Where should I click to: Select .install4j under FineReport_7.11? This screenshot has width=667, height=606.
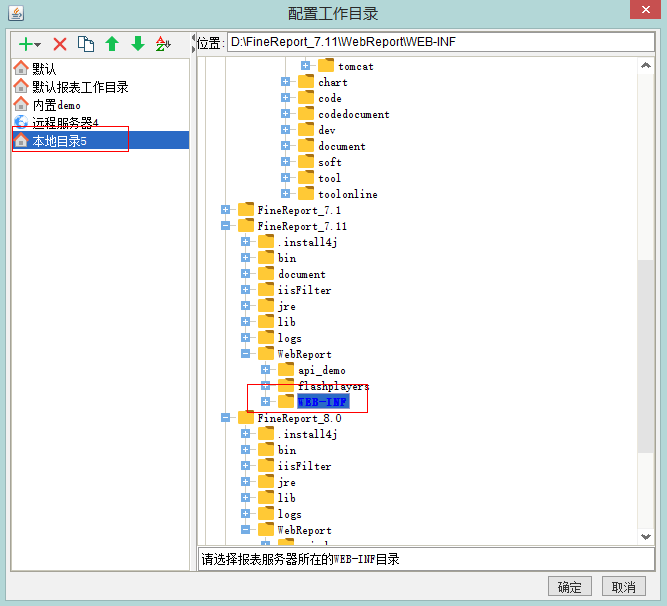tap(307, 242)
